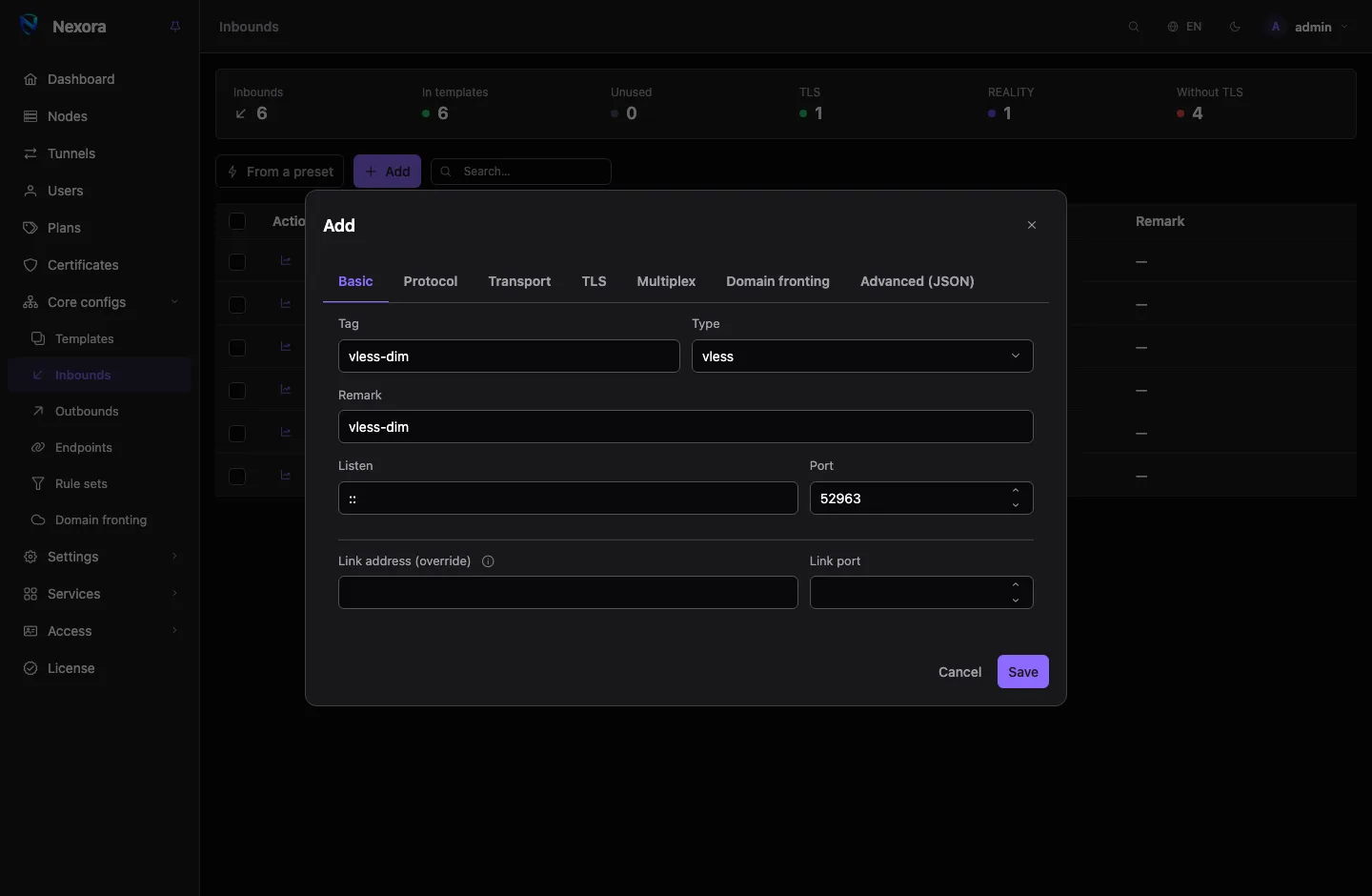Image resolution: width=1372 pixels, height=896 pixels.
Task: Open the License page
Action: [100, 668]
